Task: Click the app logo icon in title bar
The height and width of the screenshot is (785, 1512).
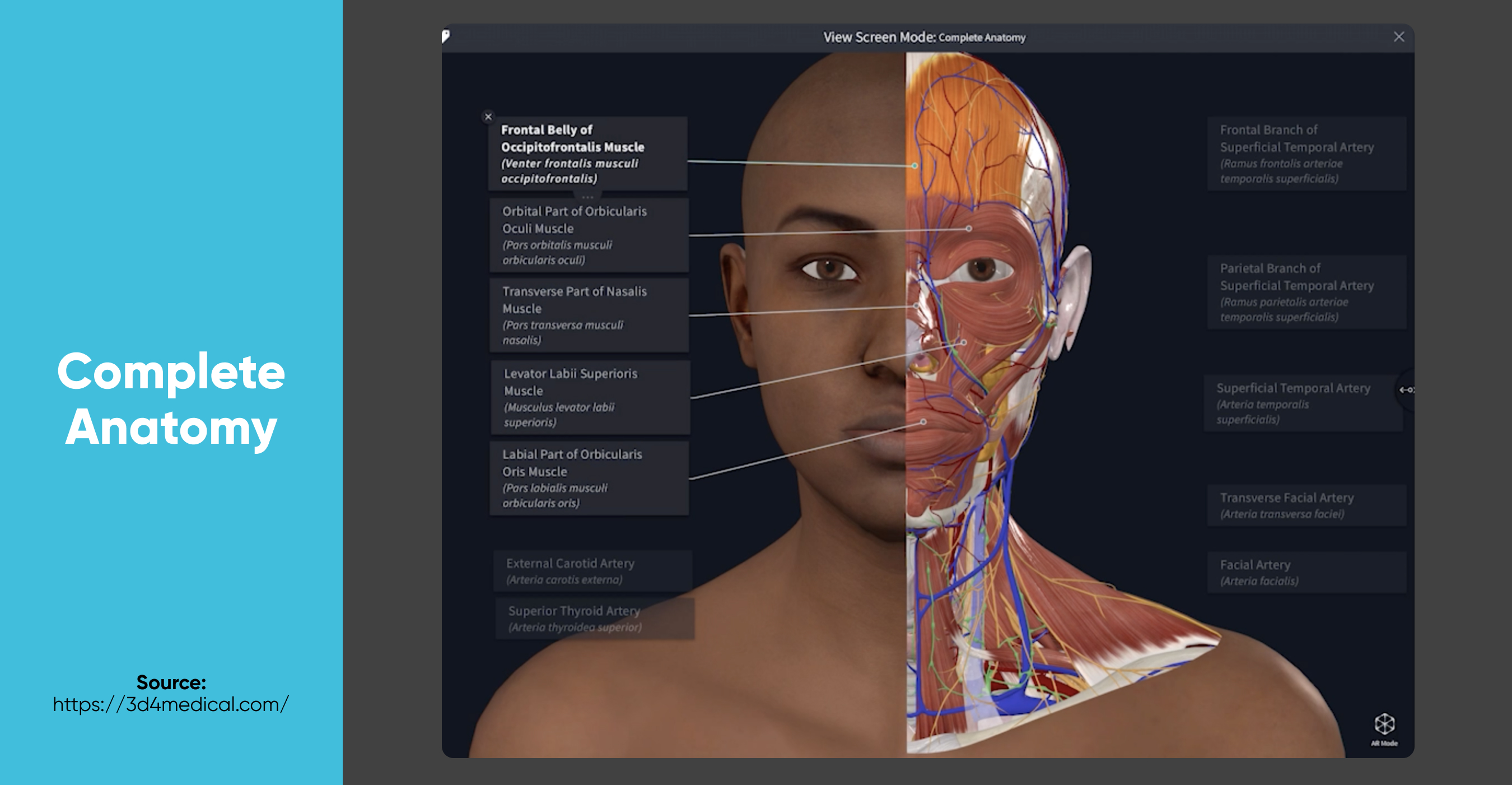Action: (446, 36)
